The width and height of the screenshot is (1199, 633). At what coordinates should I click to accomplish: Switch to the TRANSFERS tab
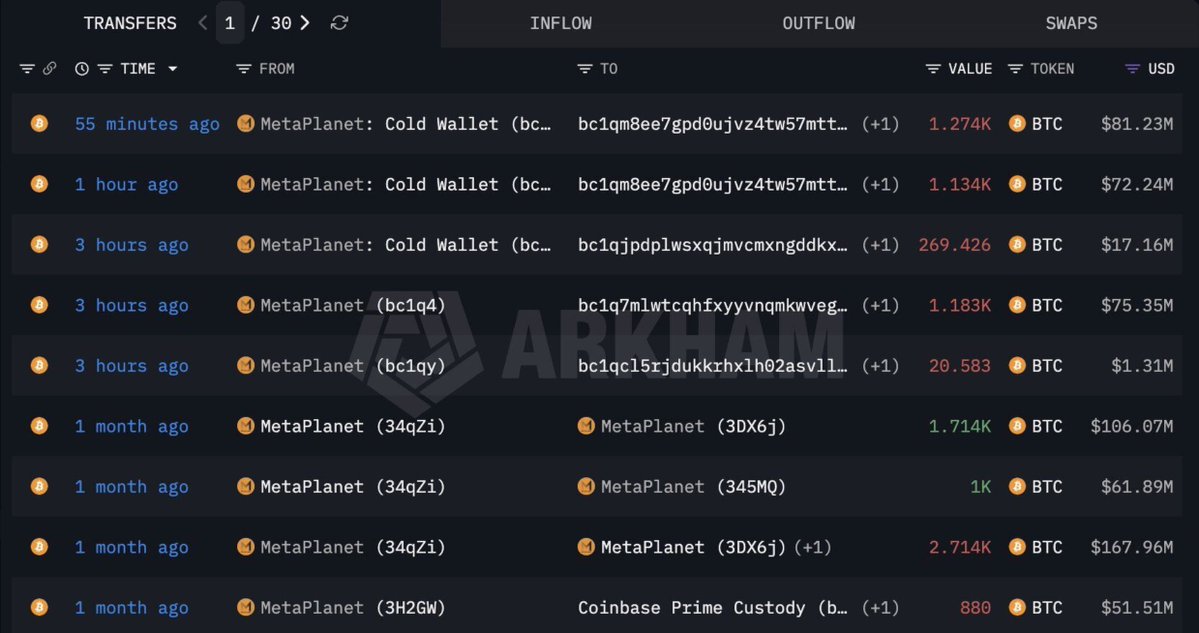(130, 24)
